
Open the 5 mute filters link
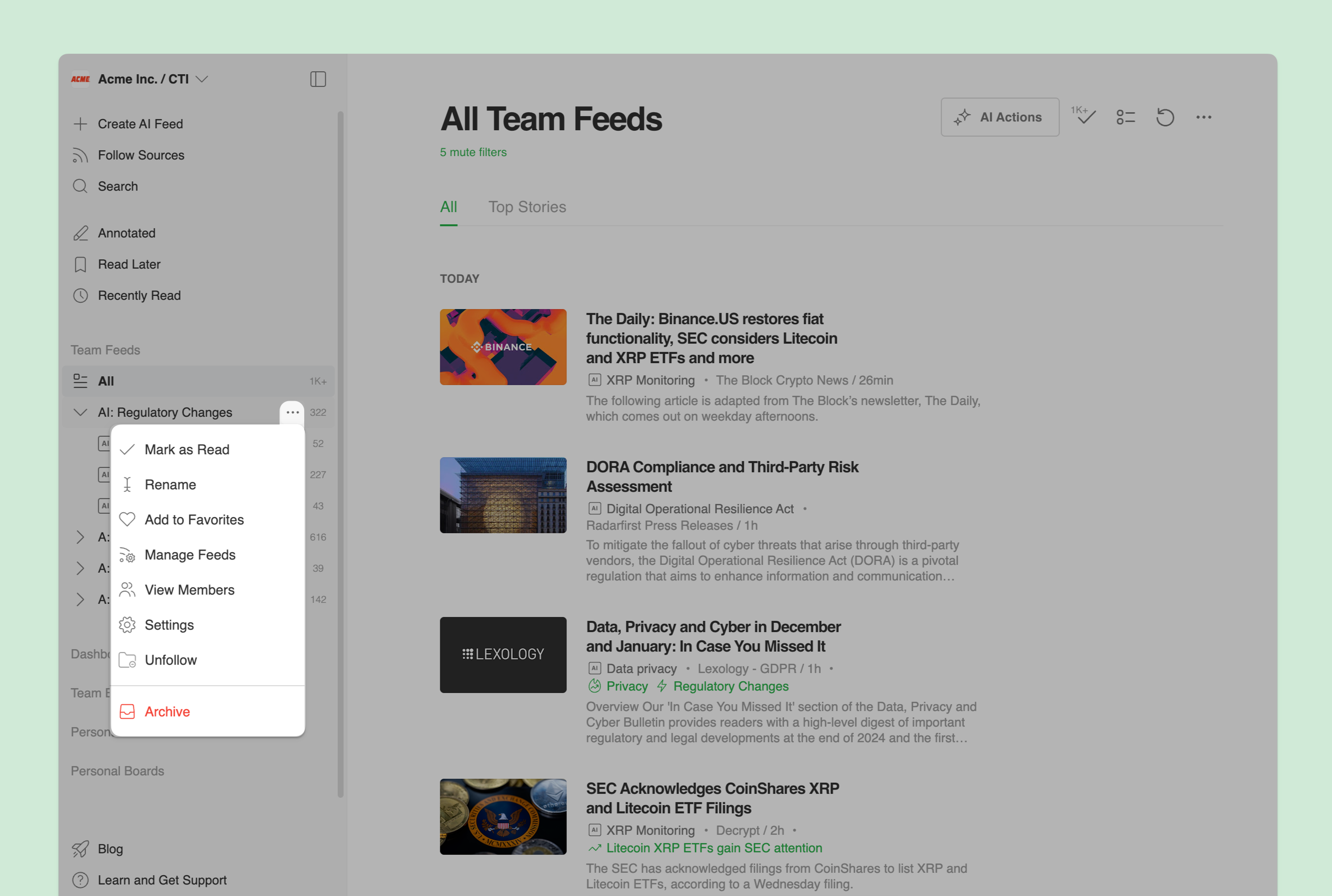[473, 153]
